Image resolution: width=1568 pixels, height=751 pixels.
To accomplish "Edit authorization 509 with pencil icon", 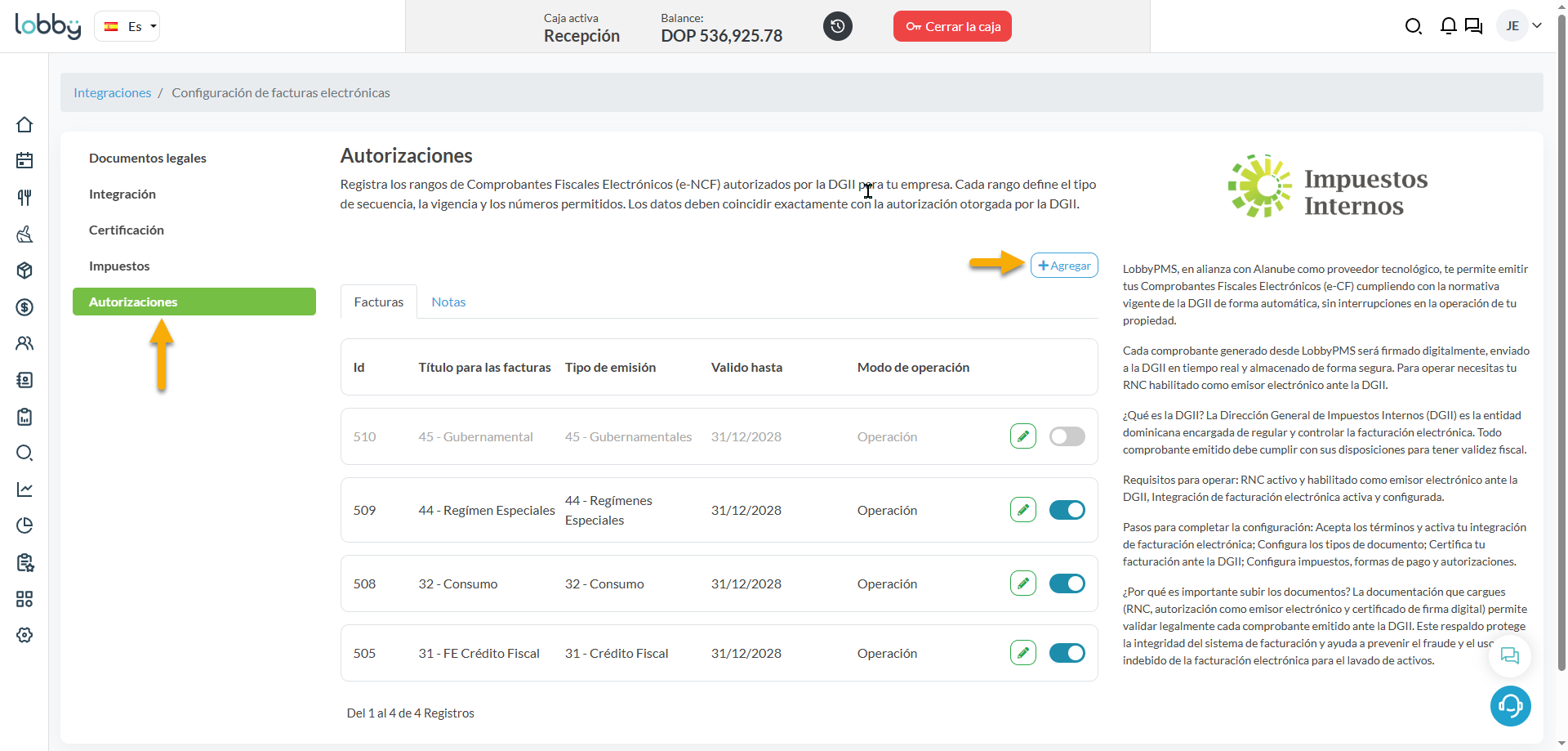I will coord(1022,510).
